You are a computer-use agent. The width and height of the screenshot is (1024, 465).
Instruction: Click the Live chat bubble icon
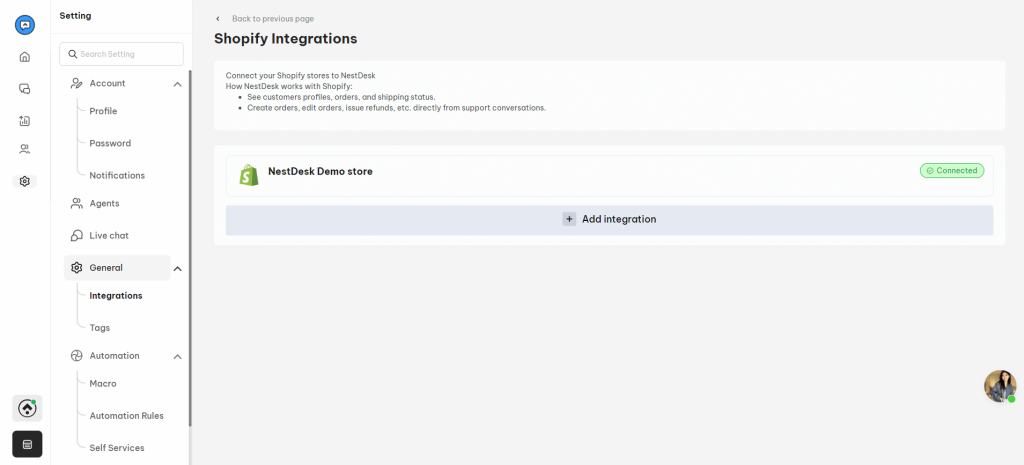pyautogui.click(x=76, y=236)
